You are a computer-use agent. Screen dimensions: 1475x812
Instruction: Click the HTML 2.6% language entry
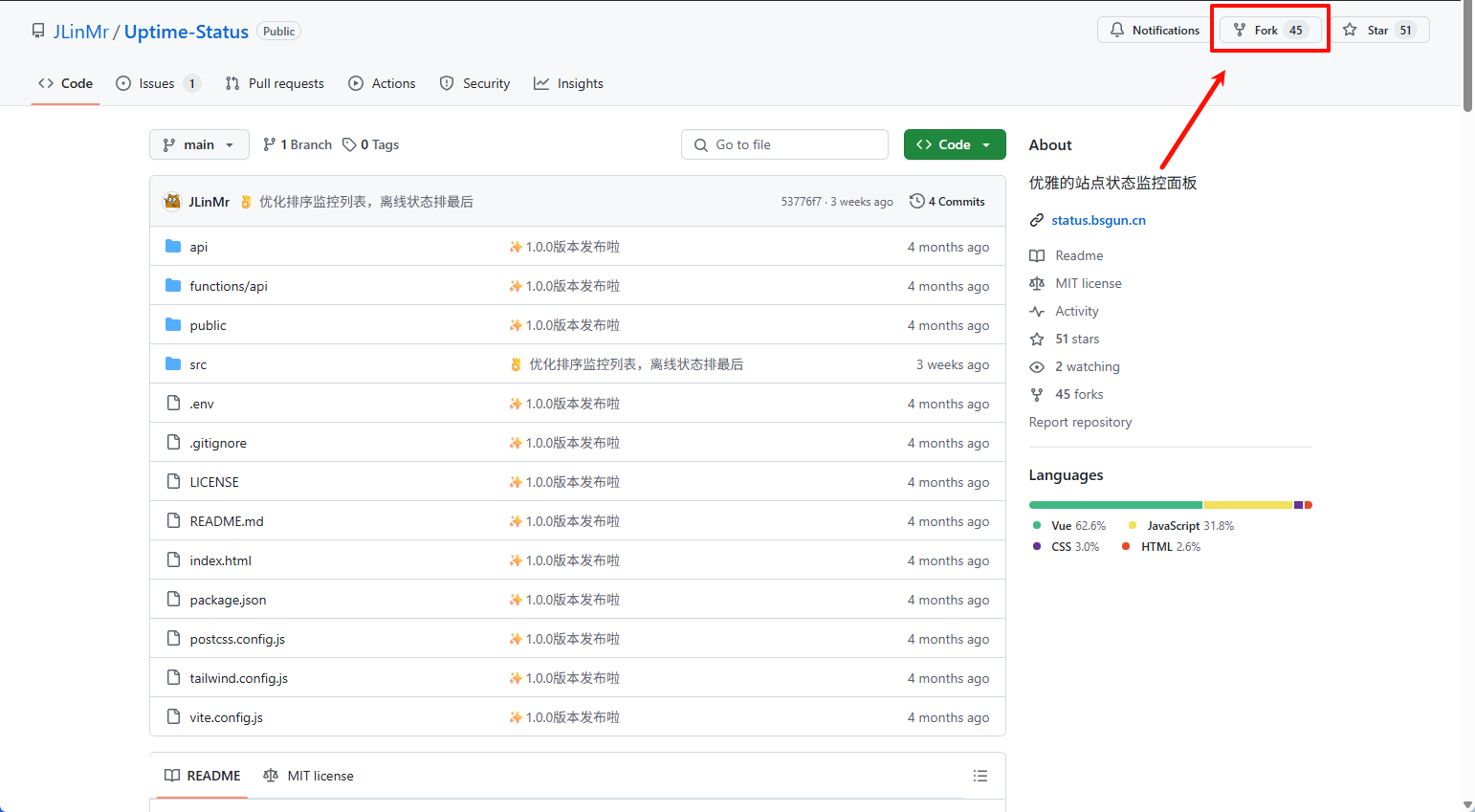[x=1160, y=546]
